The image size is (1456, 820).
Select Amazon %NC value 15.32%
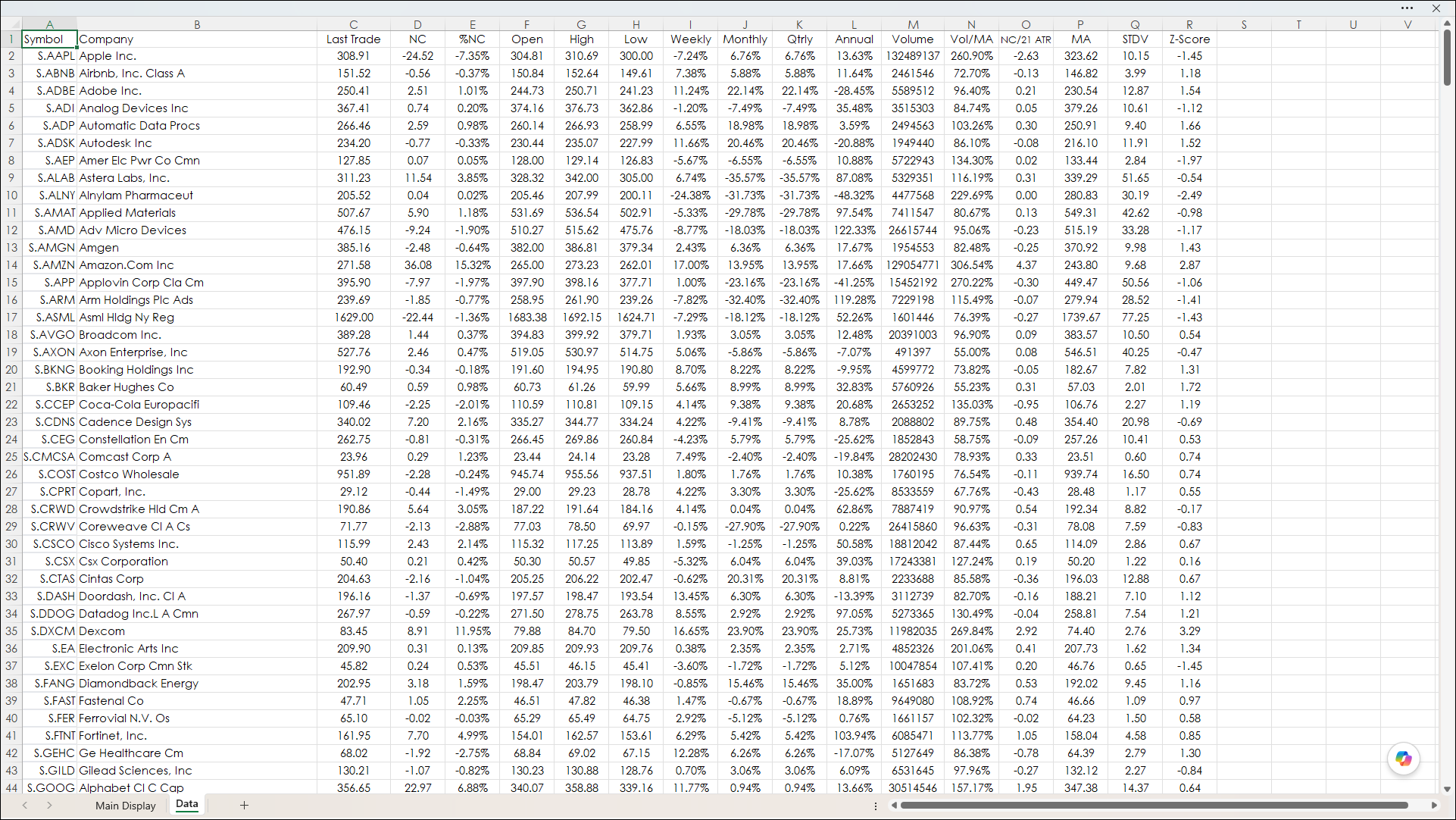pyautogui.click(x=472, y=265)
